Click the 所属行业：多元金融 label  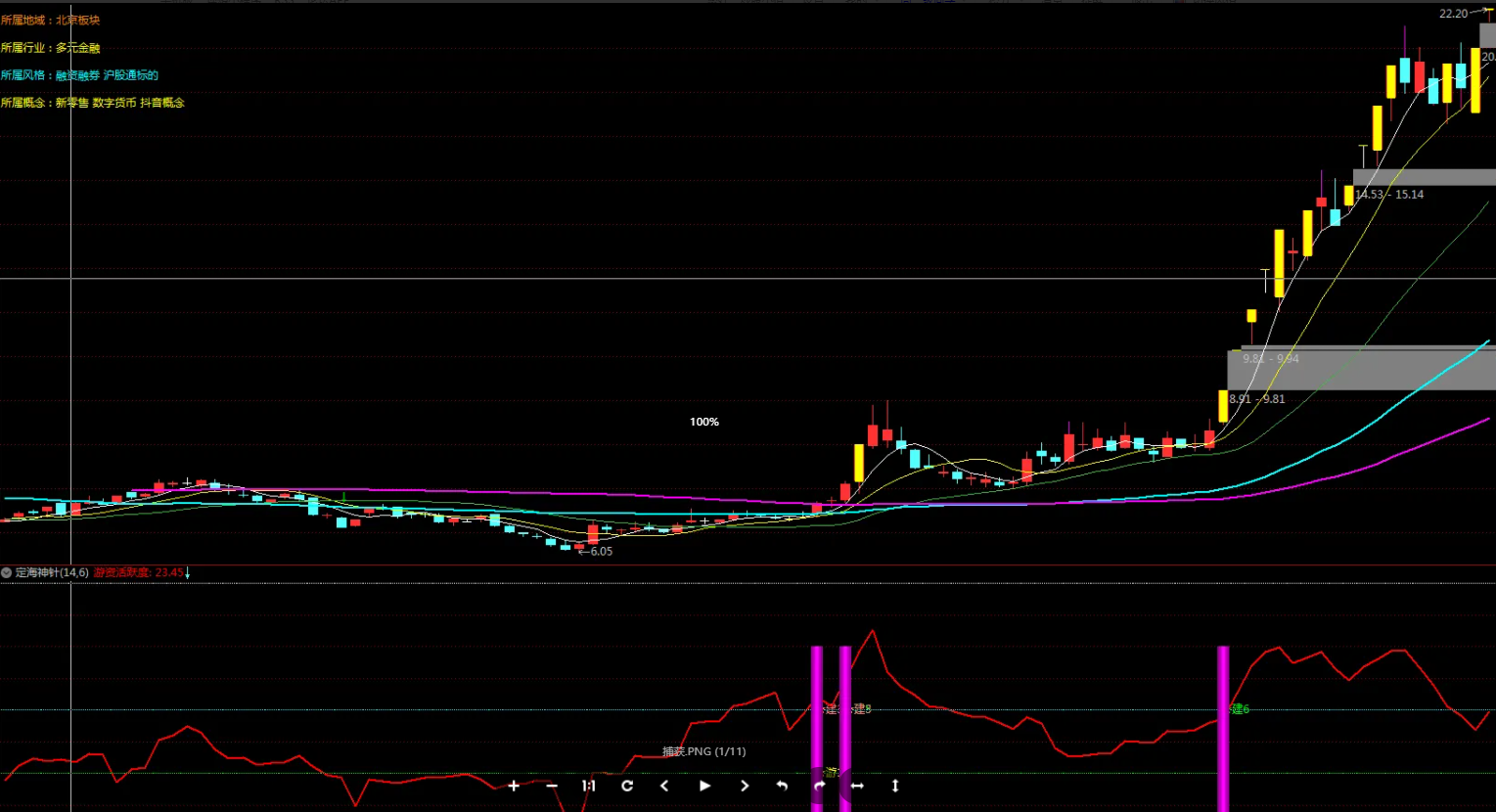(50, 47)
